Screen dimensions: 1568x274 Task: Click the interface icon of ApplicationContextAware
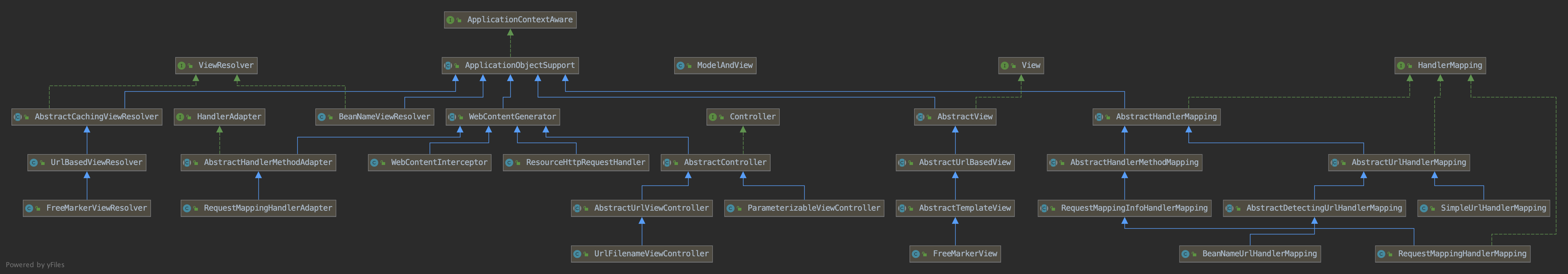point(450,20)
